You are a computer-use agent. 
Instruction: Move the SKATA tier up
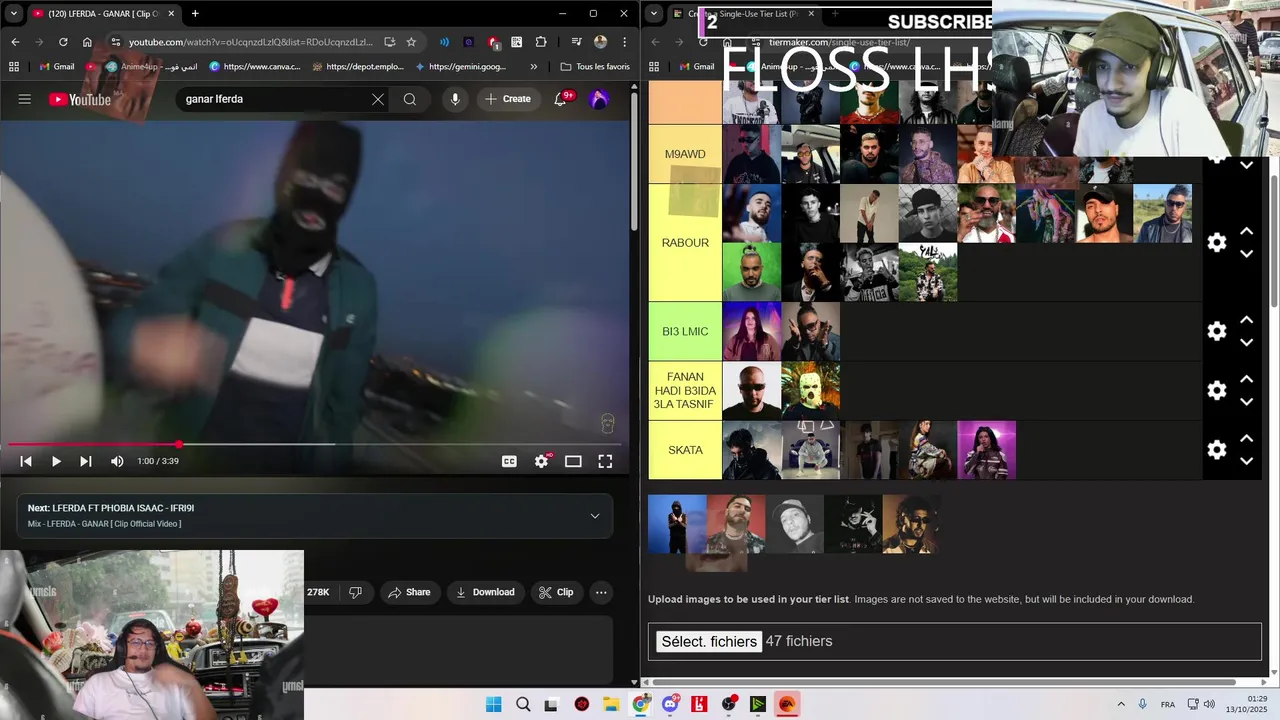(x=1247, y=438)
